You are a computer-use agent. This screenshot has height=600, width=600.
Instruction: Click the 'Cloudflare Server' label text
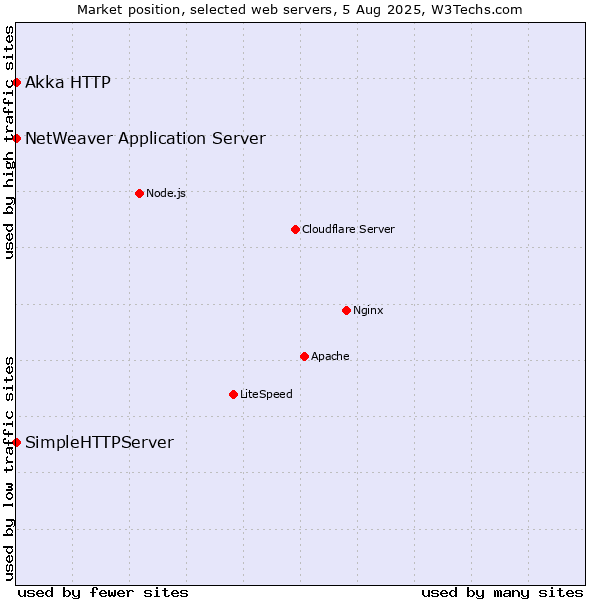coord(348,229)
